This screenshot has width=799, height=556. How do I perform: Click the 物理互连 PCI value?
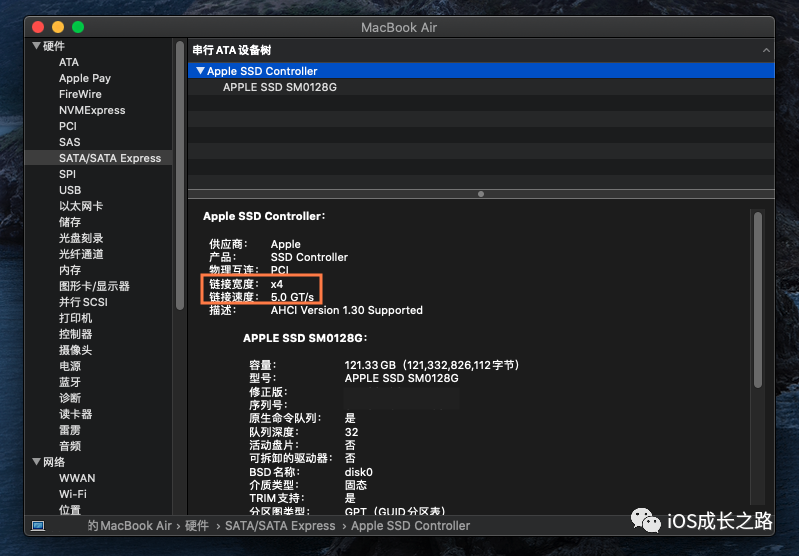[x=280, y=270]
